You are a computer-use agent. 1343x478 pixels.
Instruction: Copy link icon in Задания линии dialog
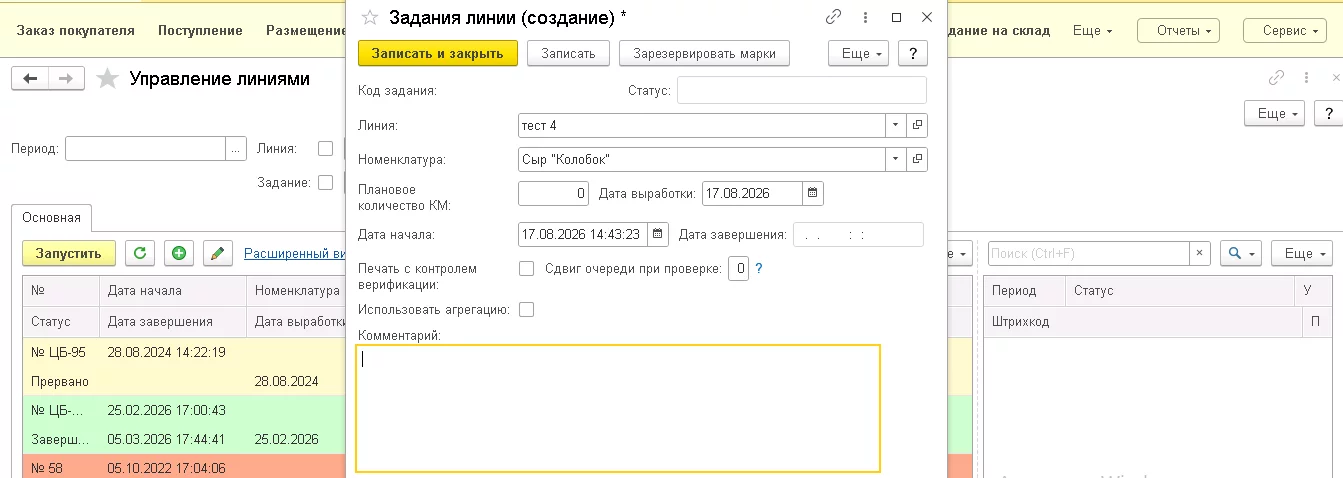(834, 17)
